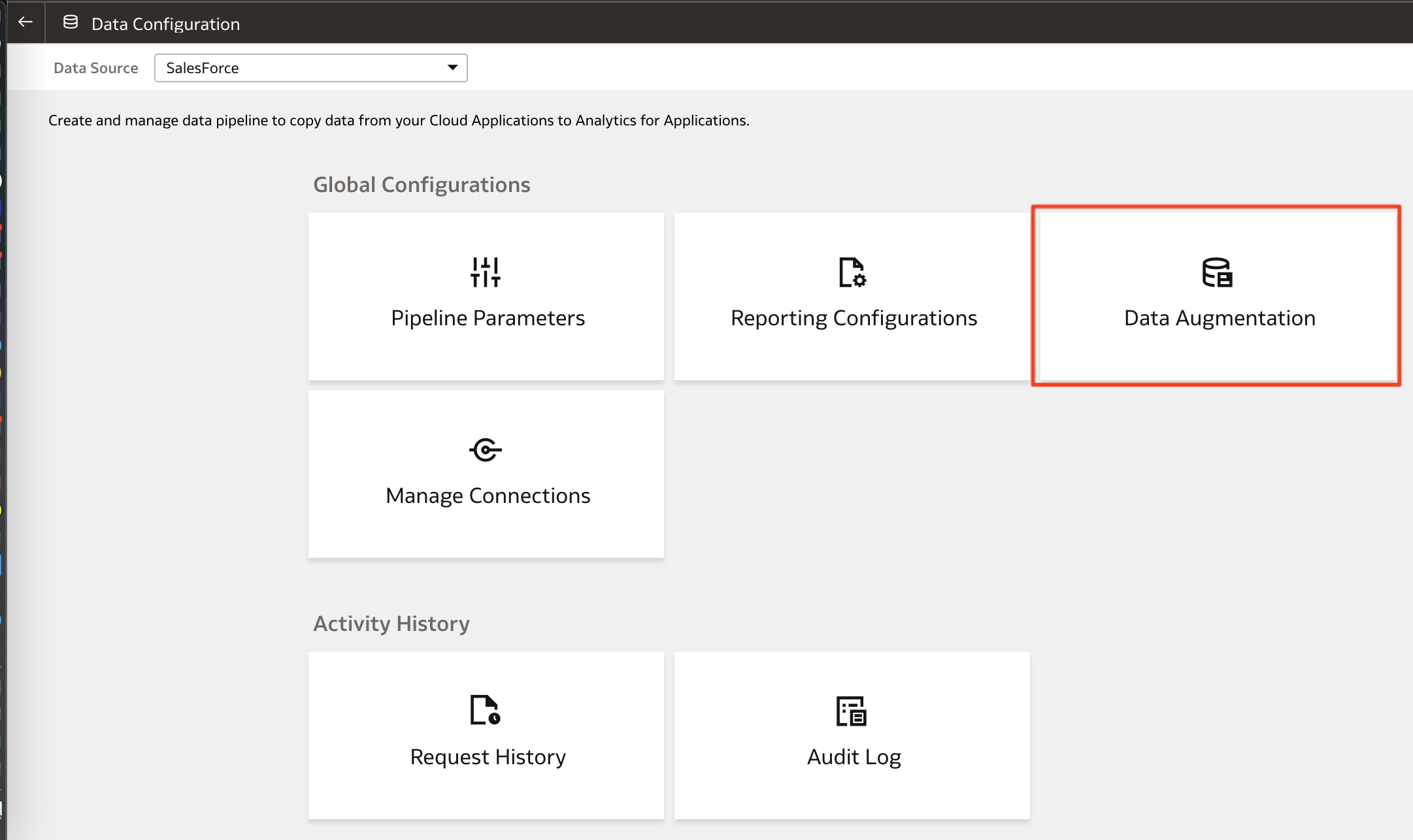Open the Reporting Configurations tile
The height and width of the screenshot is (840, 1413).
pos(852,297)
